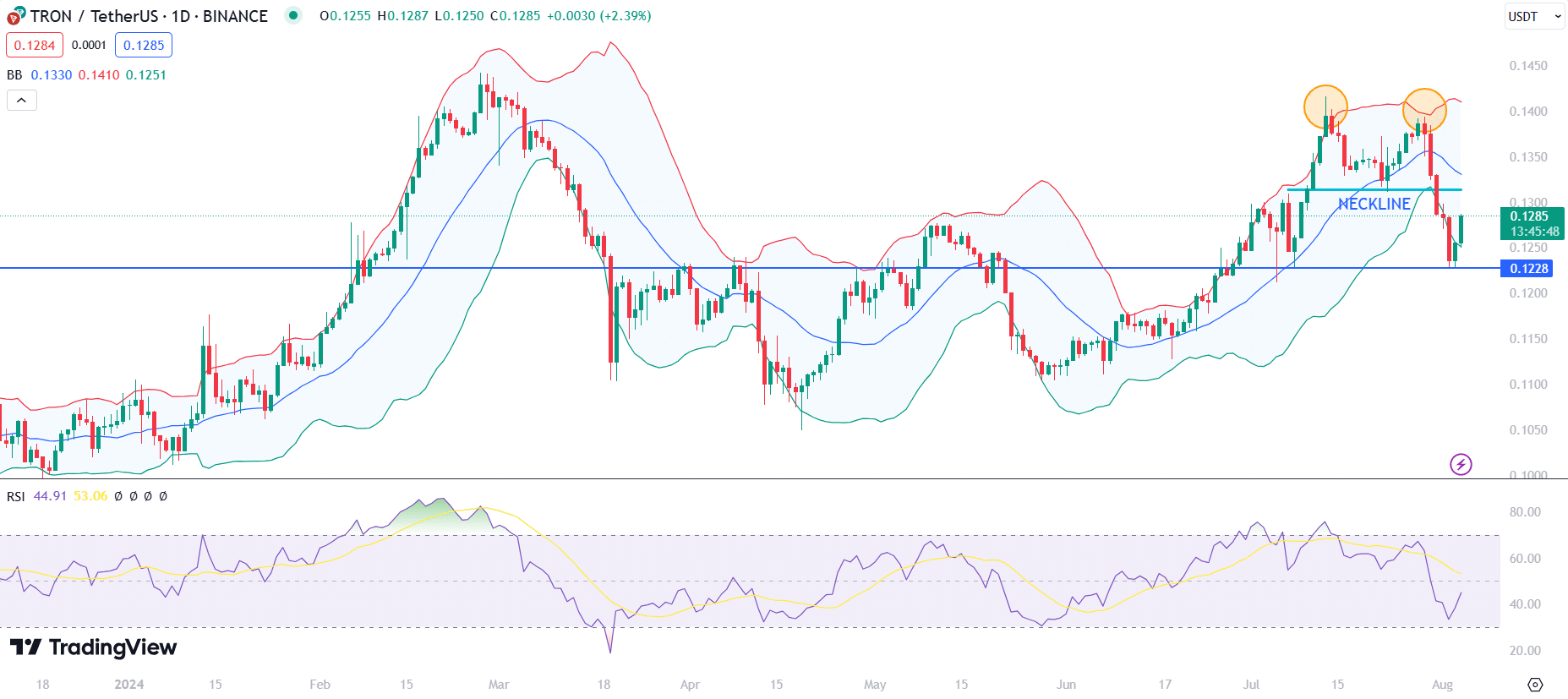Open chart settings gear icon
Screen dimensions: 1568x699
coord(1536,685)
